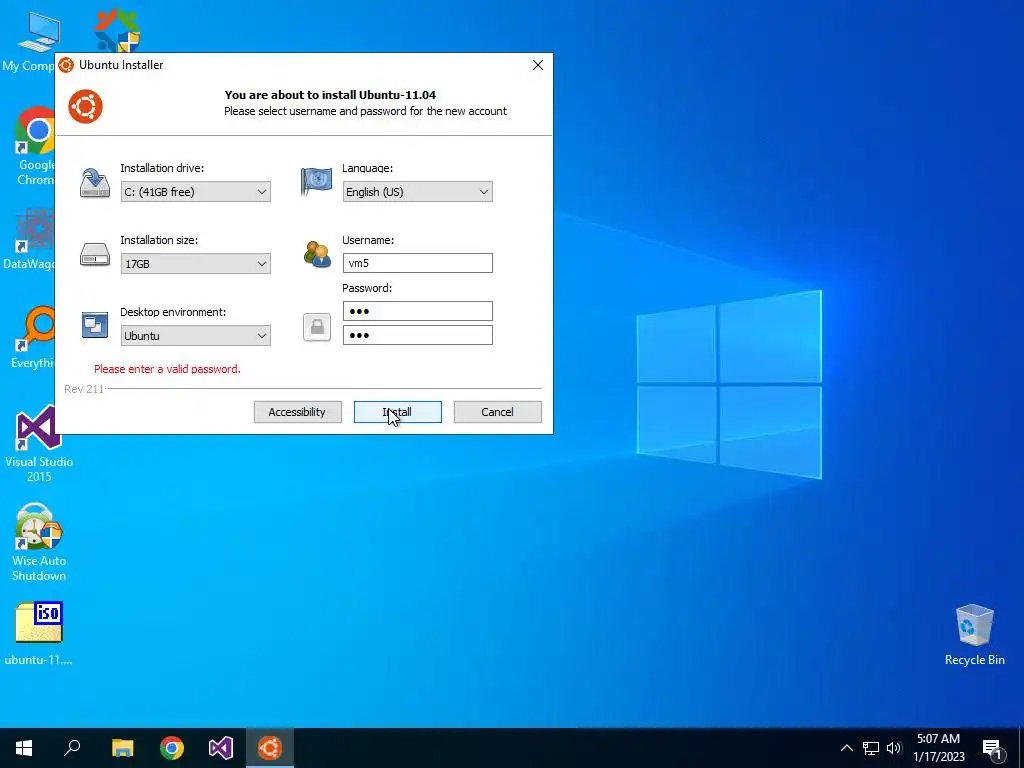Select the Everything search desktop icon
Viewport: 1024px width, 768px height.
33,338
